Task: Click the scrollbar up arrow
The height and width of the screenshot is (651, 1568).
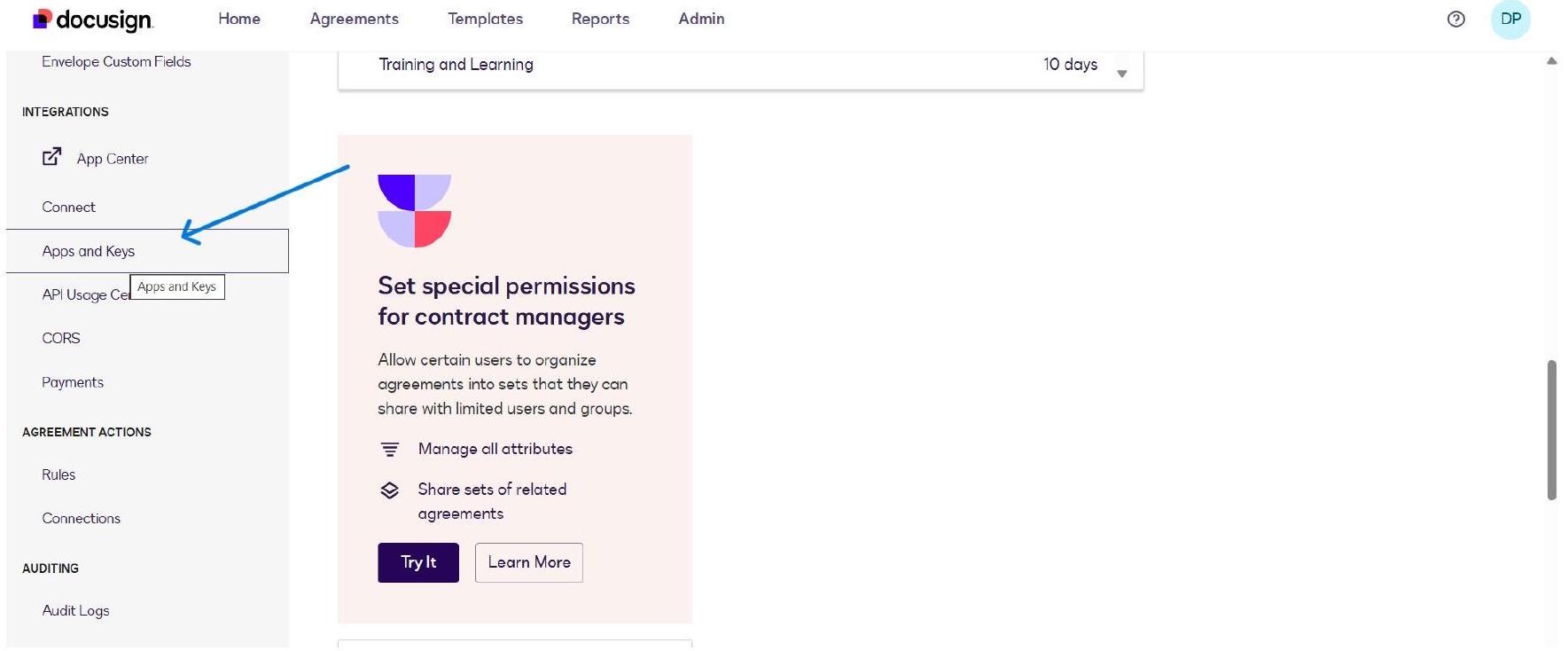Action: pos(1551,61)
